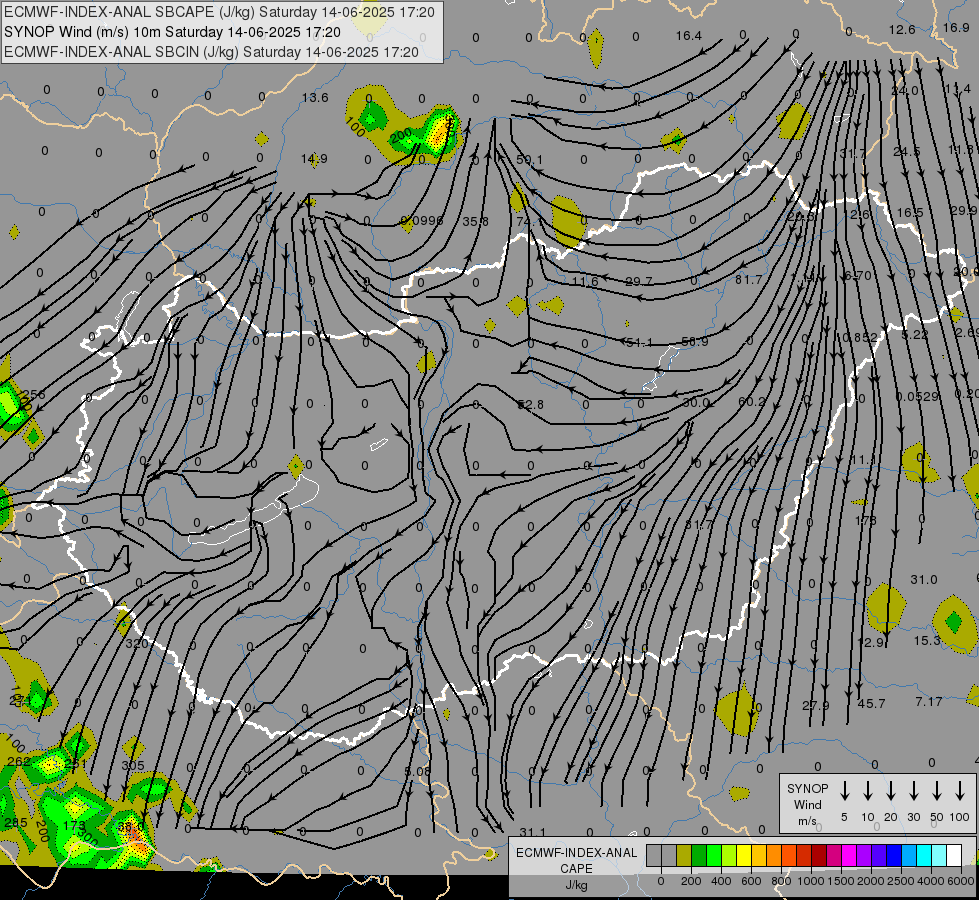Click the 11.6 value on the map
This screenshot has height=900, width=979.
(x=585, y=282)
